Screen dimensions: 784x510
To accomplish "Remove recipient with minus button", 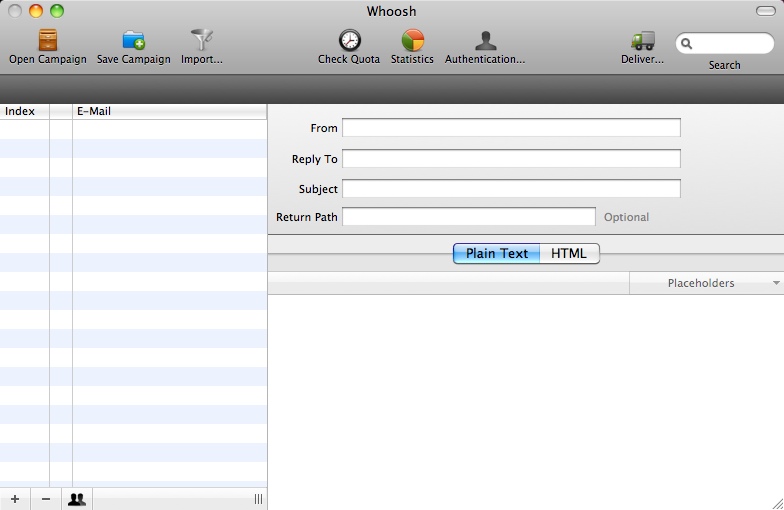I will (46, 499).
